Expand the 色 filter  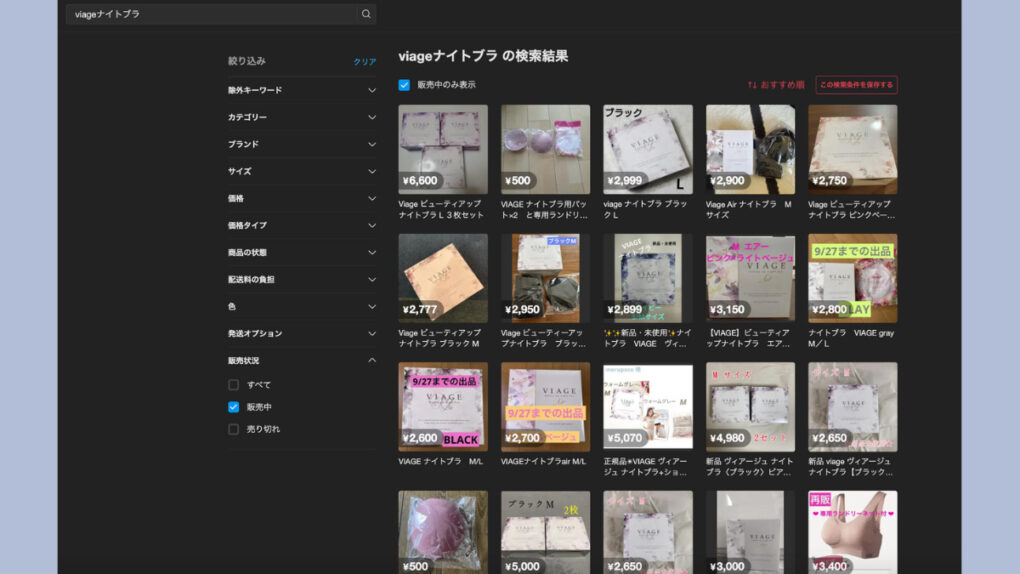click(x=302, y=307)
